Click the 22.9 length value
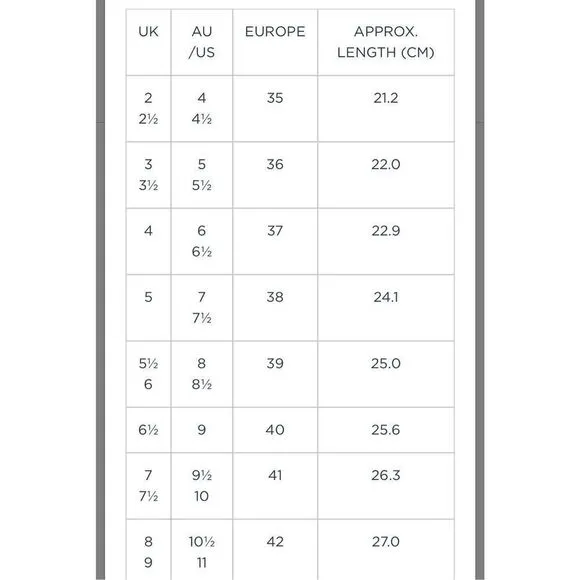The image size is (580, 580). click(386, 231)
